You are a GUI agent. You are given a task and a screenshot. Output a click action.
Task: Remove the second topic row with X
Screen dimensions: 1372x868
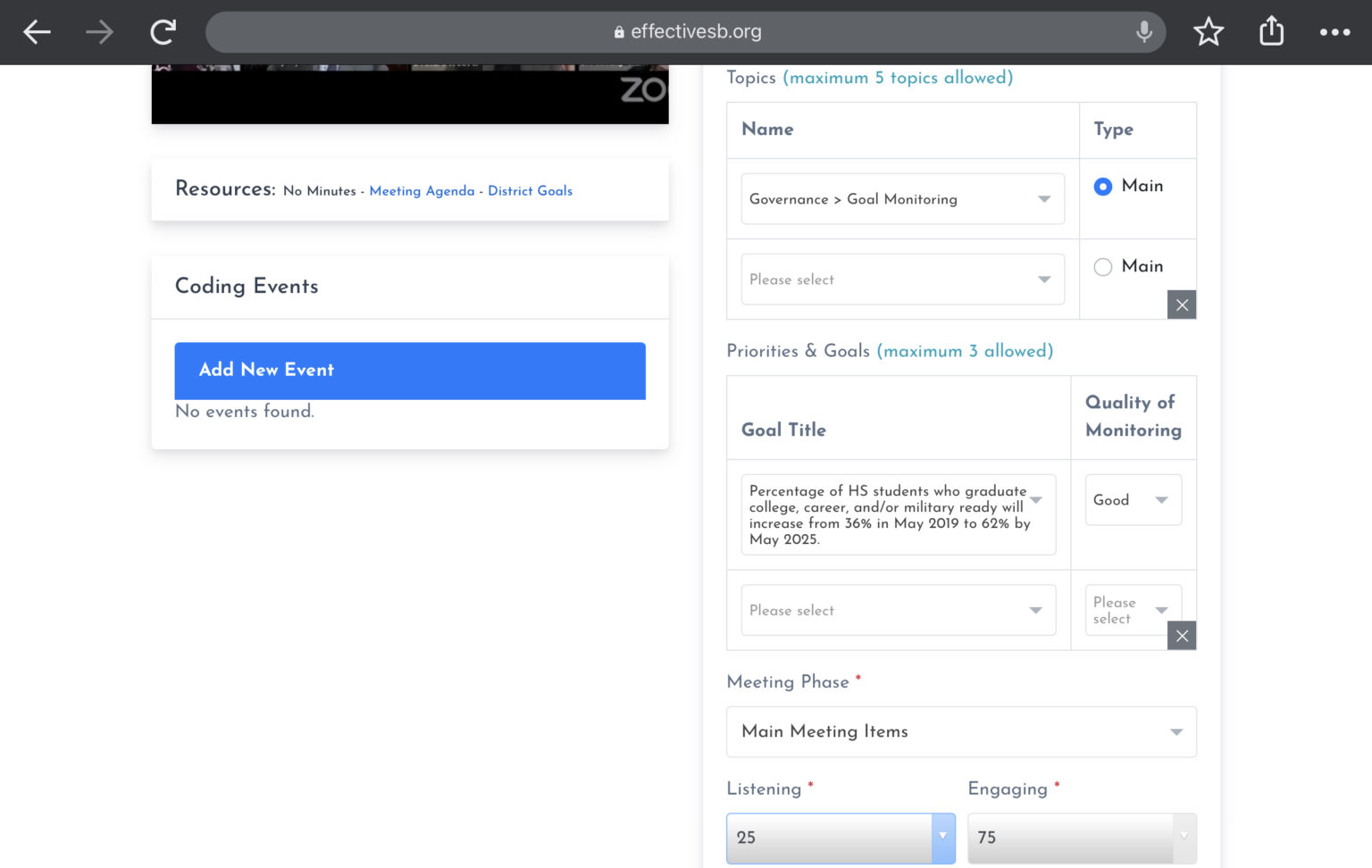coord(1182,305)
